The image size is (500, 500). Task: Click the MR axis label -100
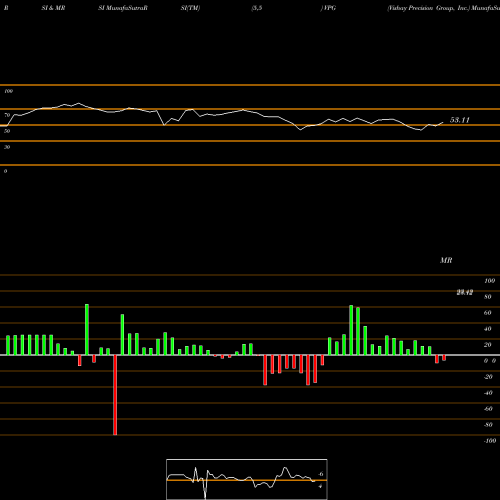pos(490,441)
